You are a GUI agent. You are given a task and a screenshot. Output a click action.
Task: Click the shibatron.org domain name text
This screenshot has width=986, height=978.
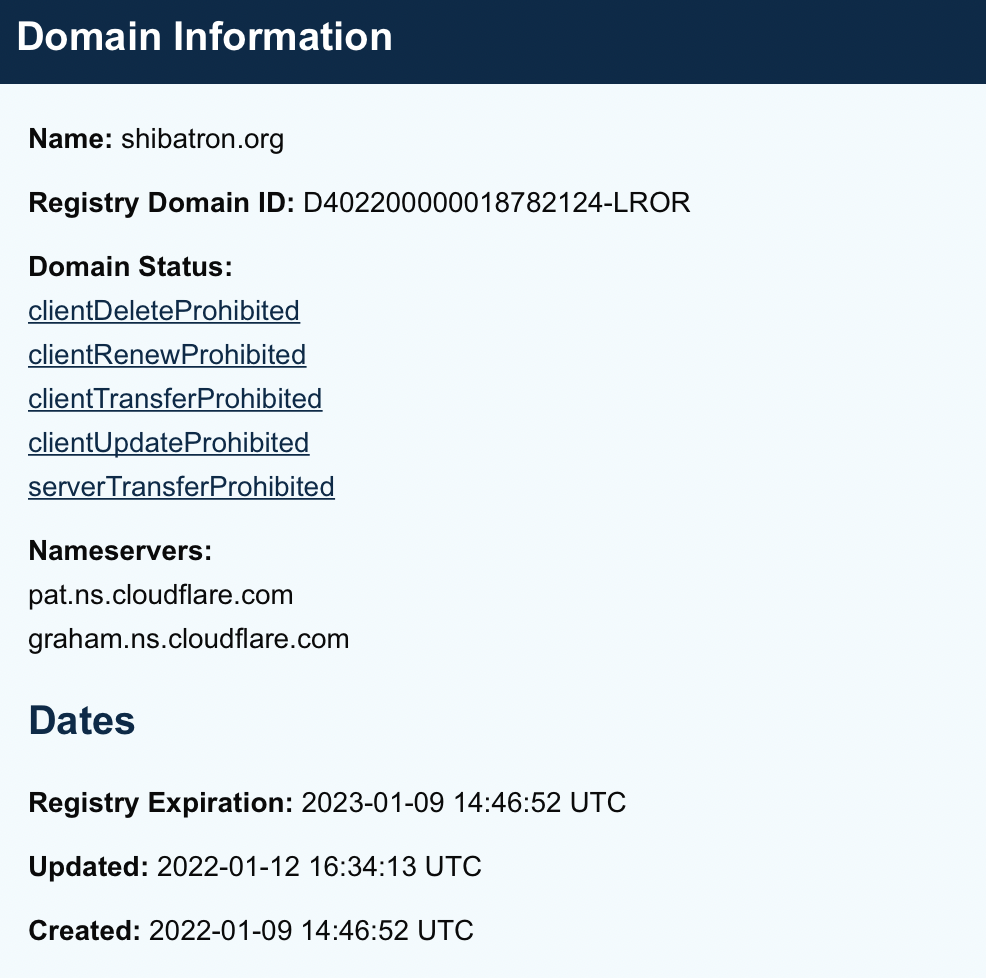tap(202, 139)
